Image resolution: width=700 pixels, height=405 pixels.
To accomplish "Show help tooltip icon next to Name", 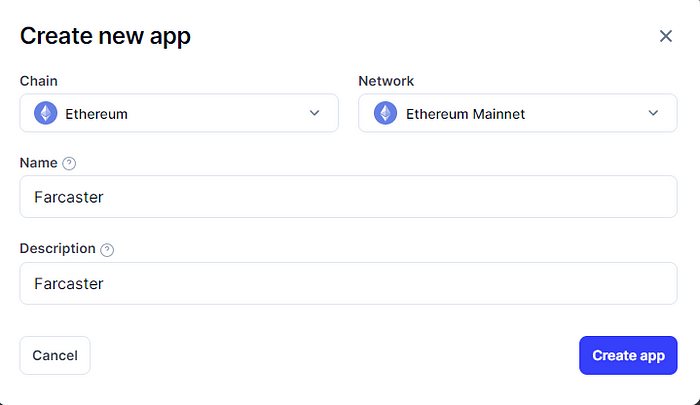I will coord(69,163).
